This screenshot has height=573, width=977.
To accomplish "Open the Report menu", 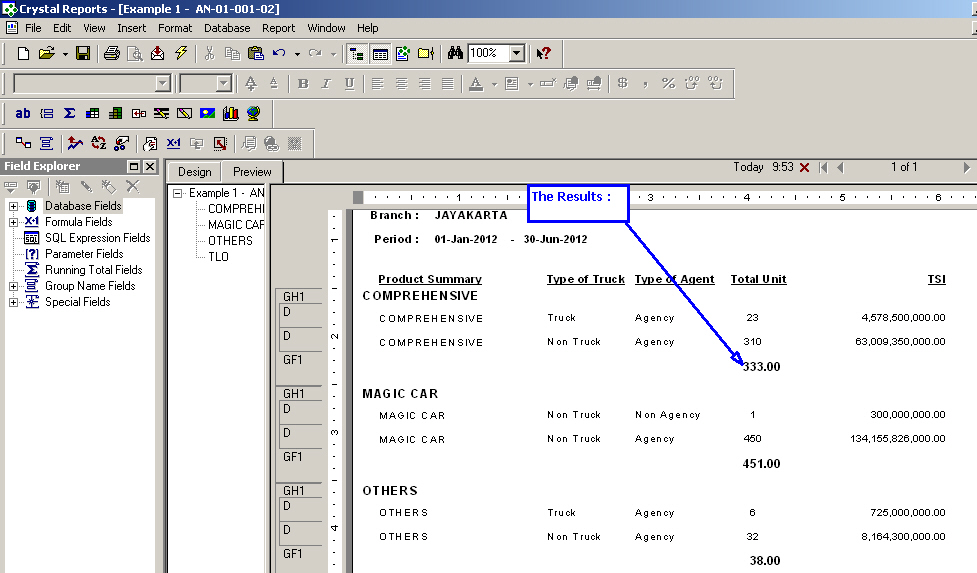I will [278, 28].
